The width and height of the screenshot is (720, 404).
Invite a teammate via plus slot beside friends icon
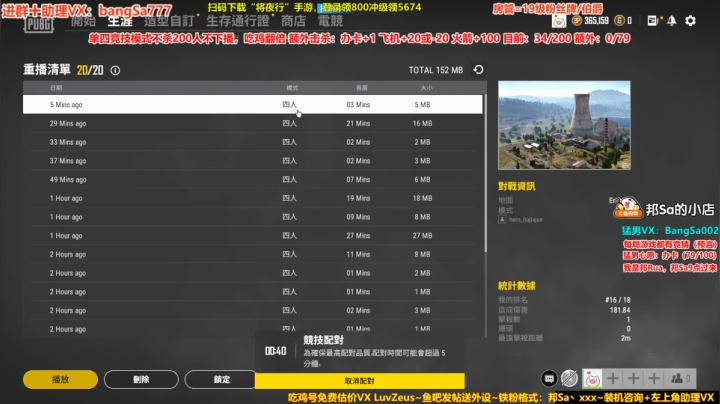[654, 379]
